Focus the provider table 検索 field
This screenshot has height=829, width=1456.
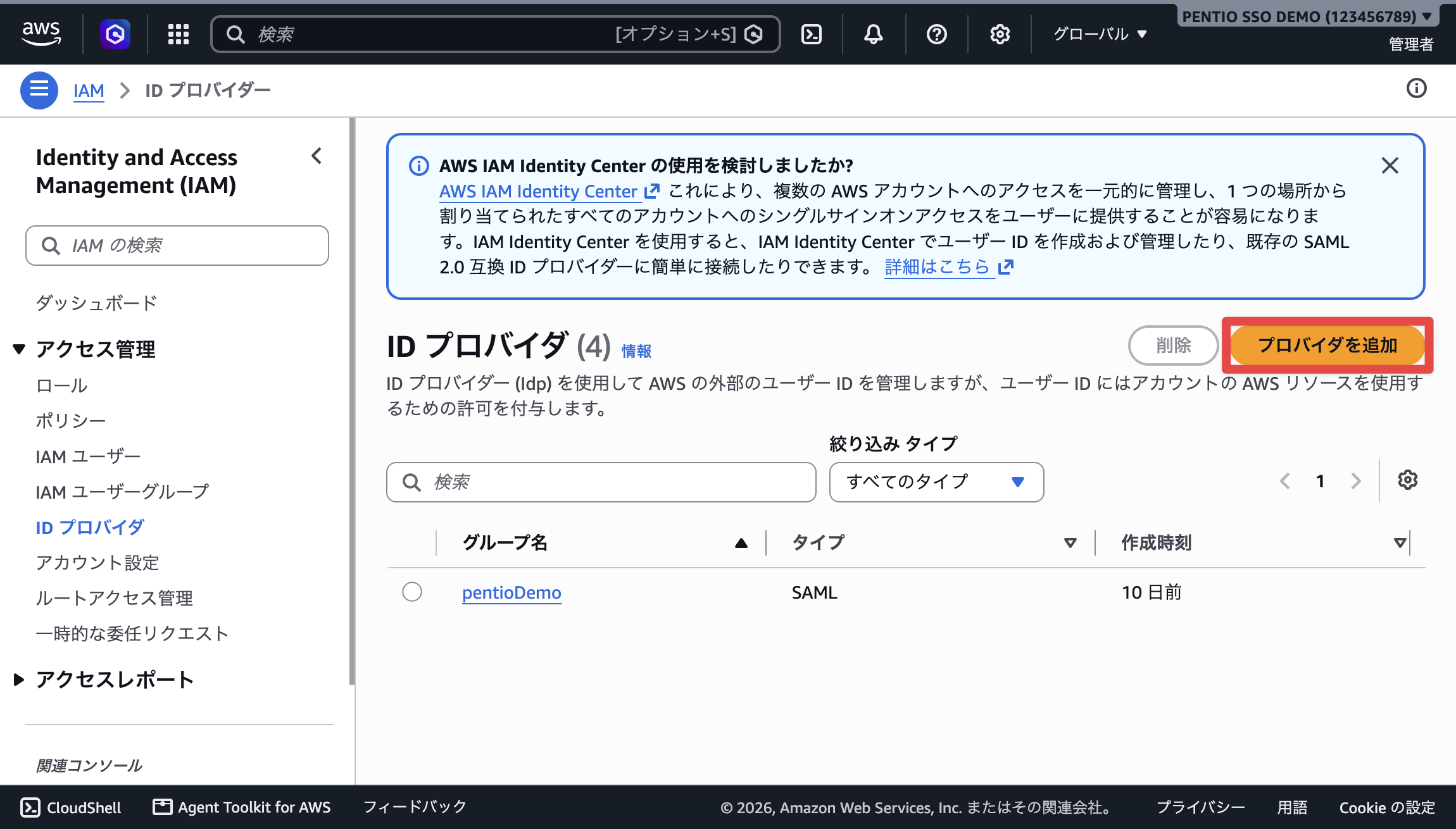pyautogui.click(x=601, y=482)
